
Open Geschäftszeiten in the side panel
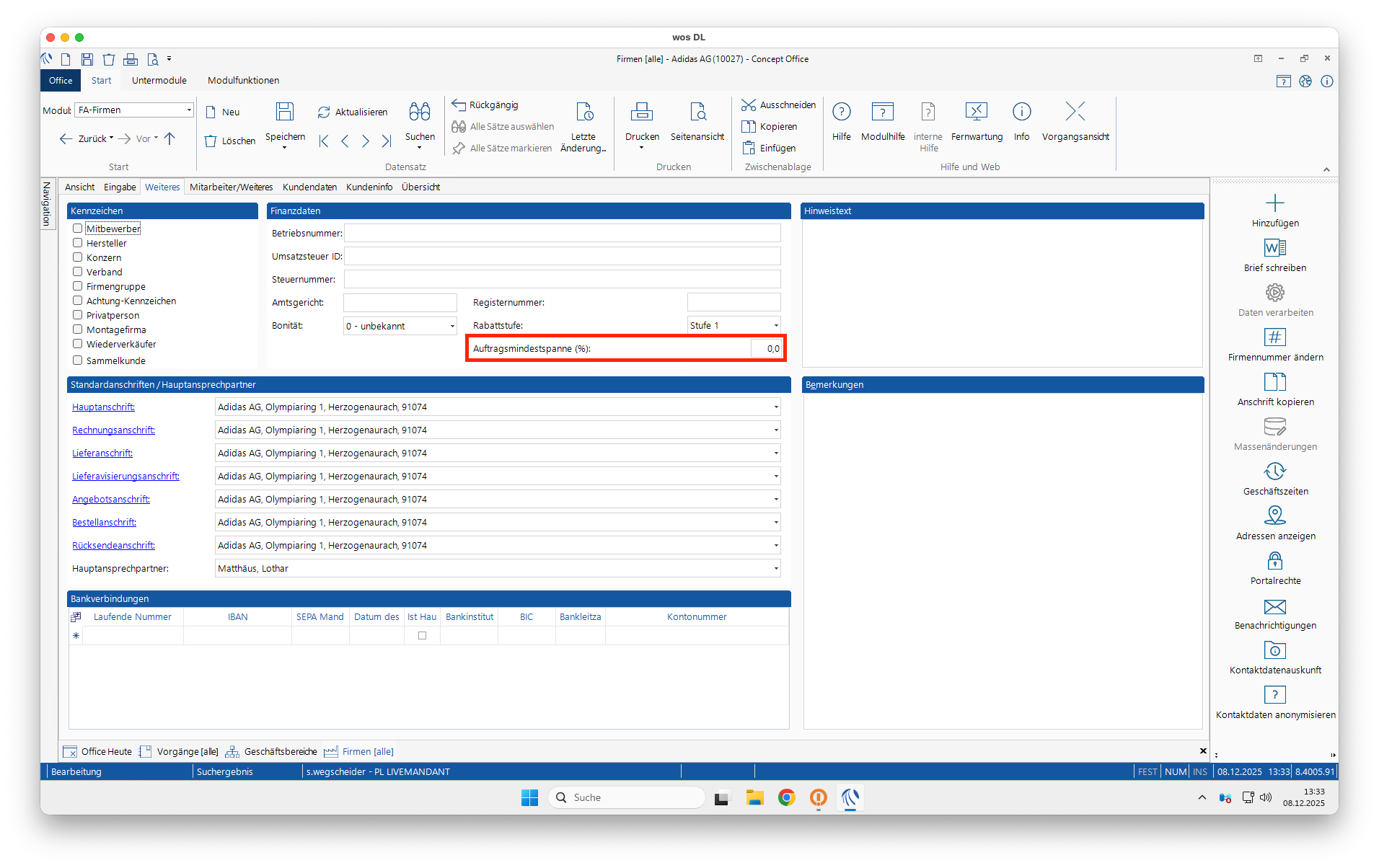click(1274, 472)
